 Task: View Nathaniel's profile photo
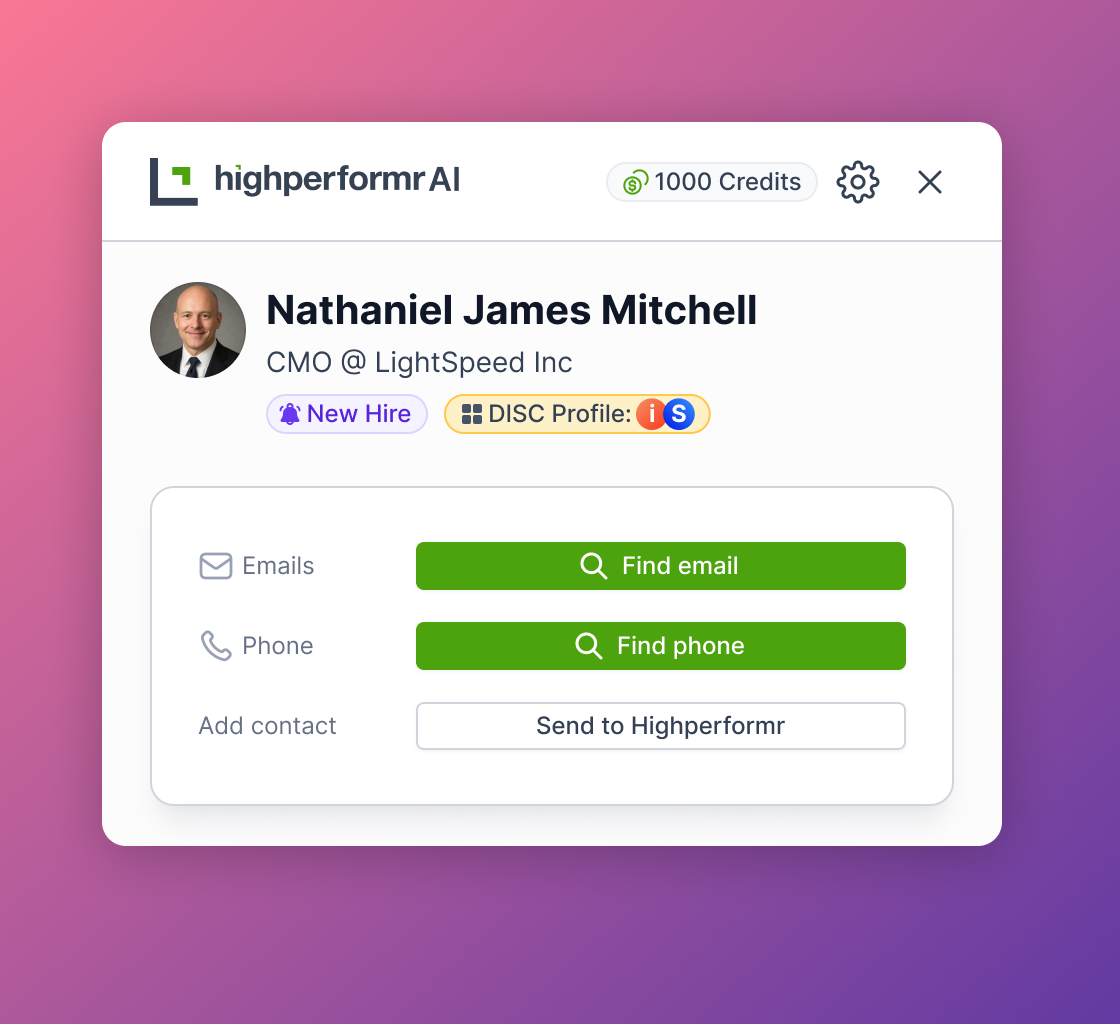tap(198, 330)
